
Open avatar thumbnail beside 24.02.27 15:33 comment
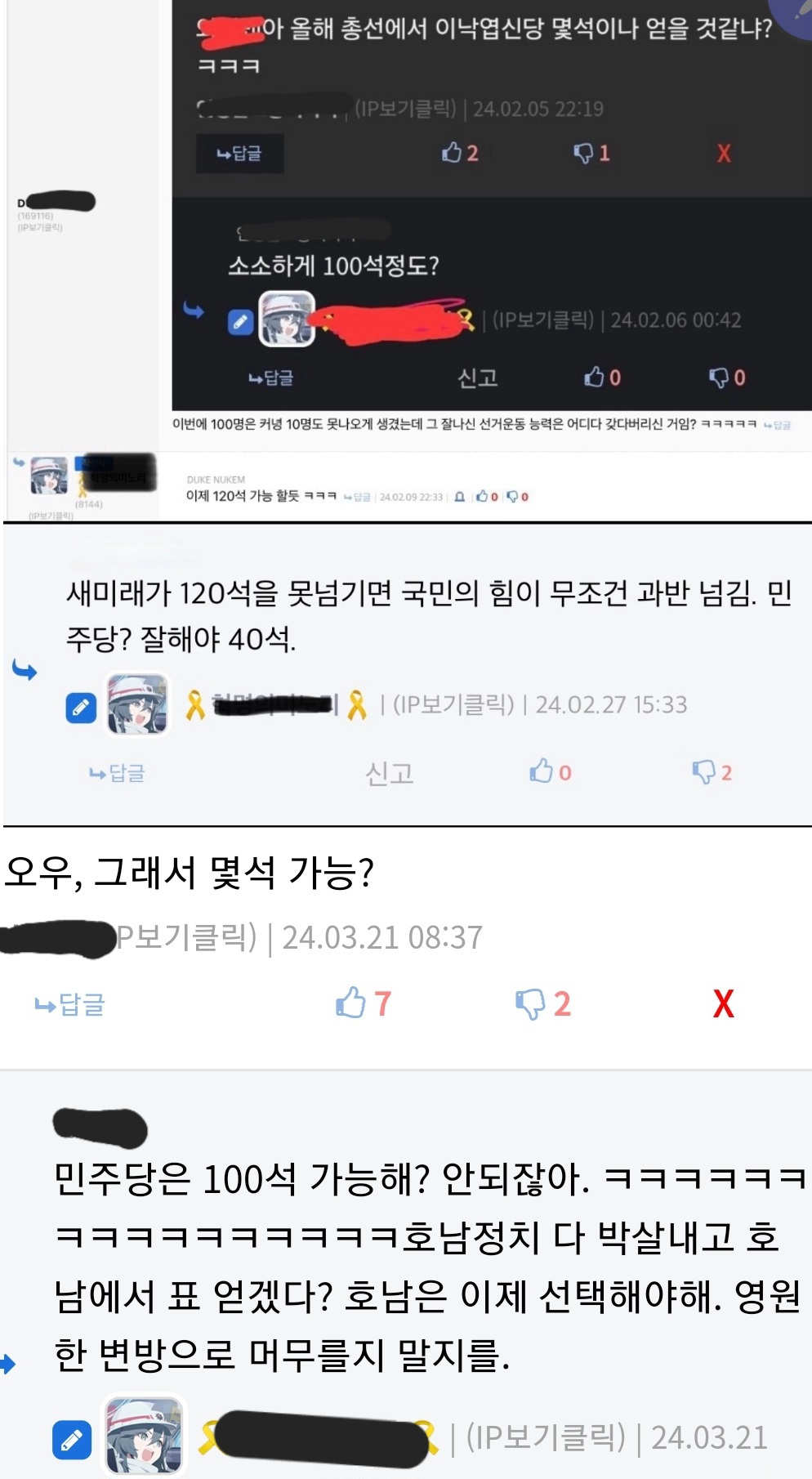(138, 704)
